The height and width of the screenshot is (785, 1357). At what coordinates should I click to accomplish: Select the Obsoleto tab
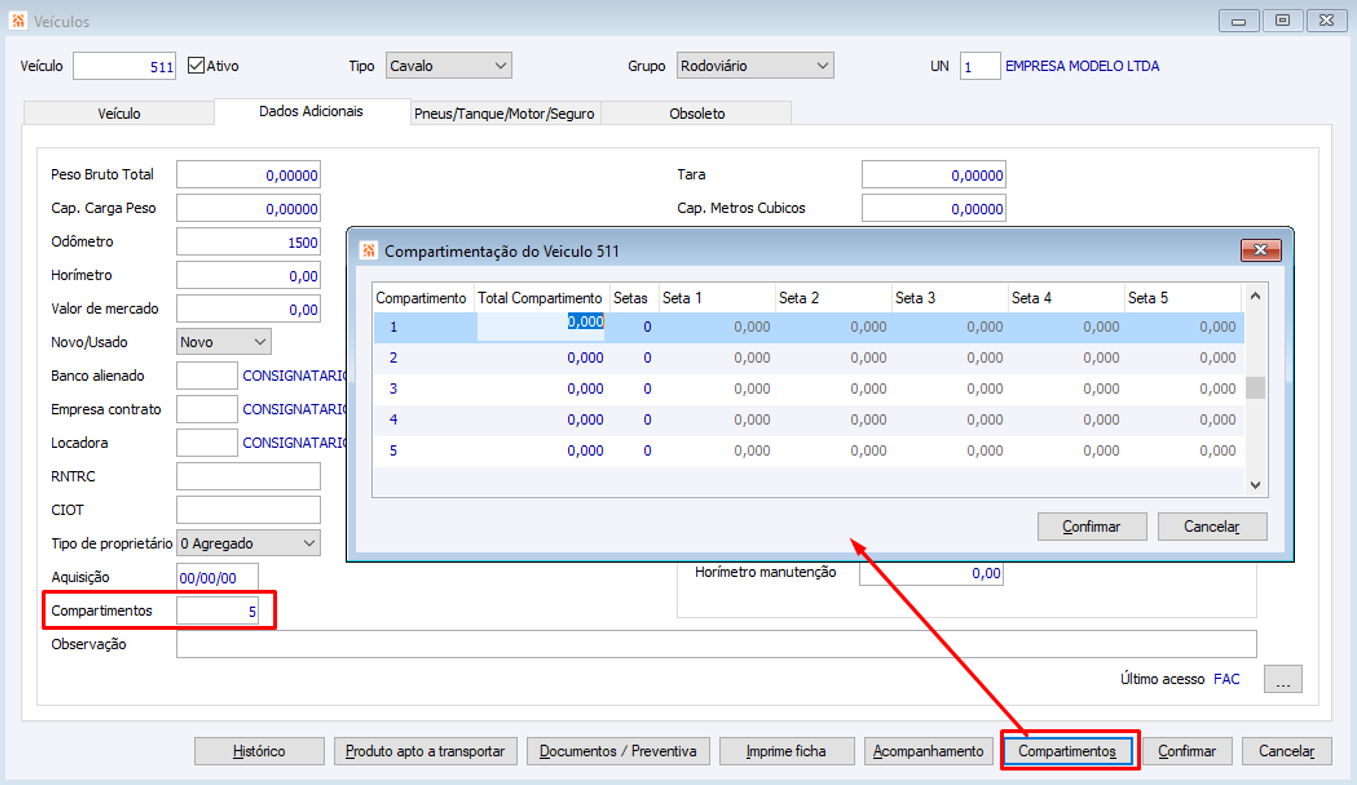coord(697,113)
